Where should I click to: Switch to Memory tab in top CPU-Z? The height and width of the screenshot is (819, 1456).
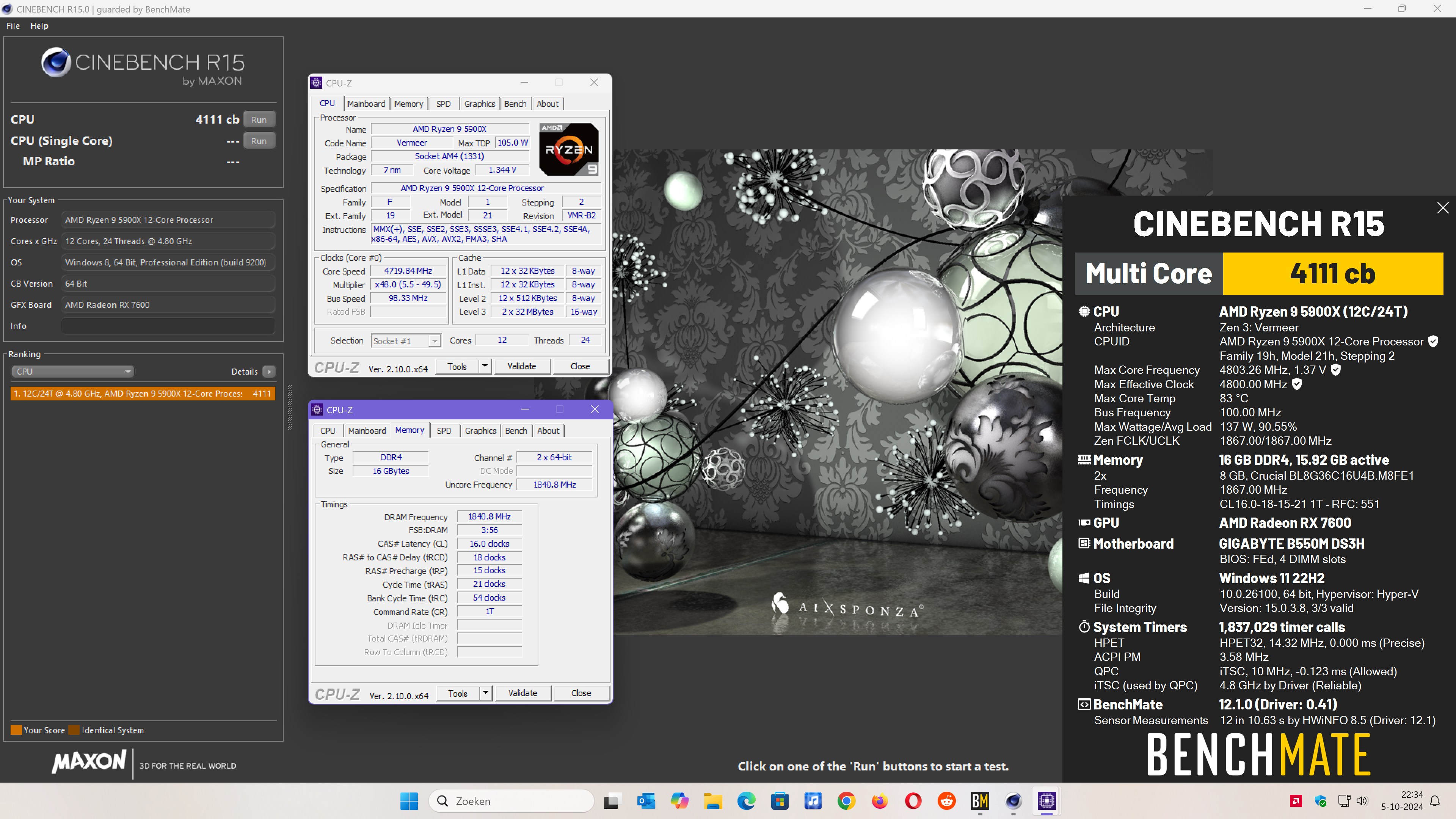(409, 104)
